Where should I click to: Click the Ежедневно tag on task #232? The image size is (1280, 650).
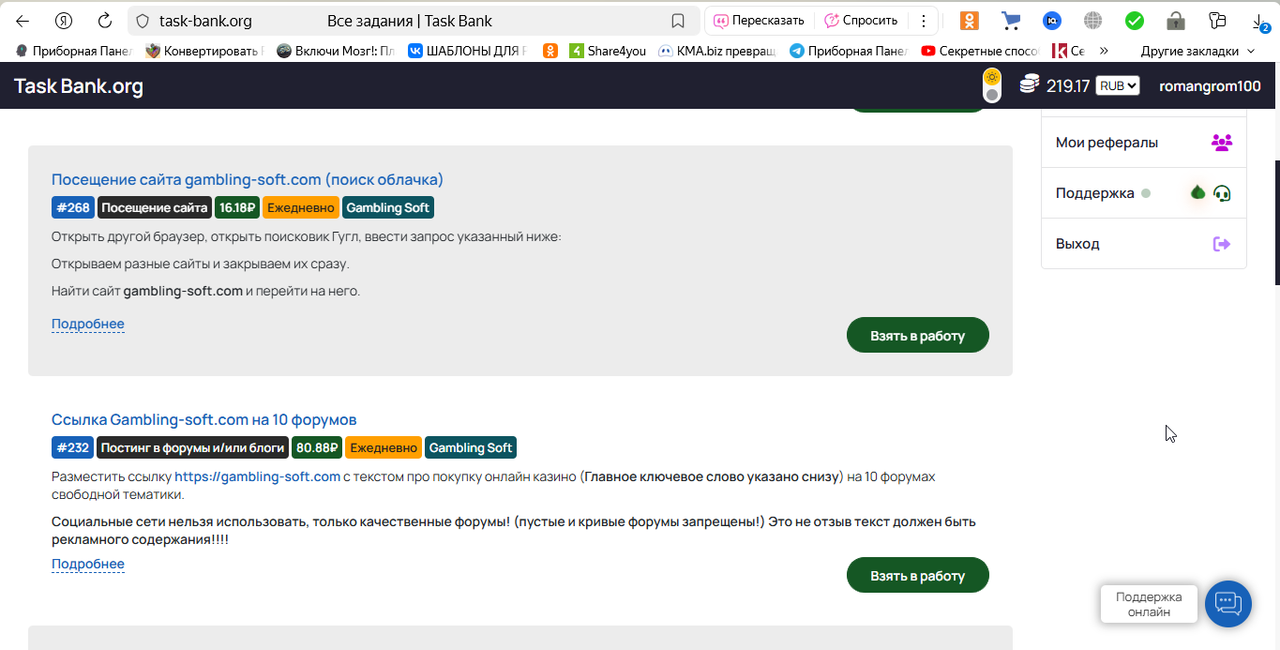pyautogui.click(x=384, y=448)
